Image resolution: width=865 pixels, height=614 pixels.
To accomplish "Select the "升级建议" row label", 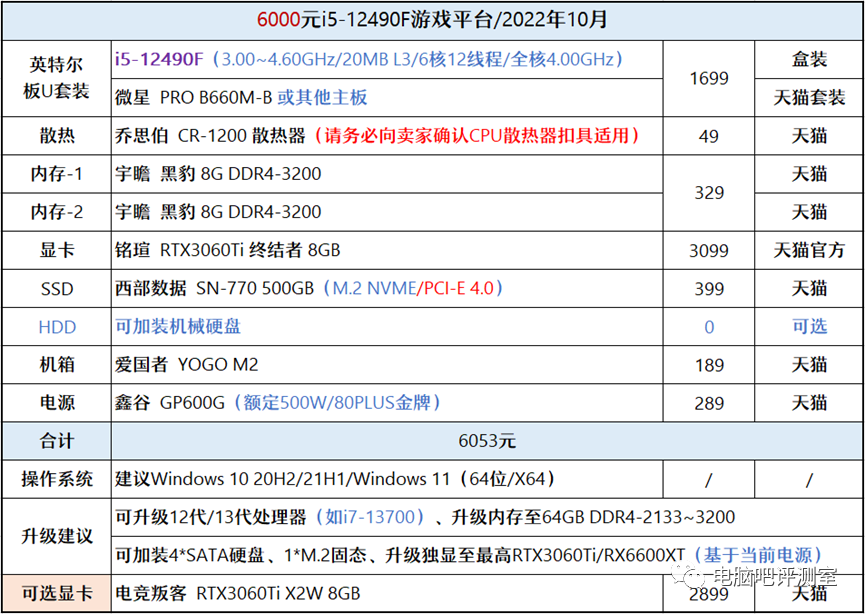I will click(x=56, y=536).
